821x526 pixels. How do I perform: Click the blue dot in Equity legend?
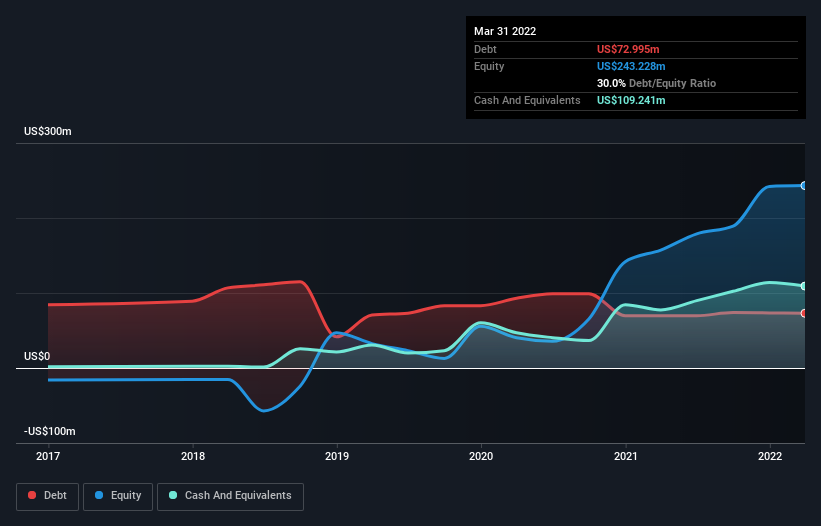tap(99, 495)
